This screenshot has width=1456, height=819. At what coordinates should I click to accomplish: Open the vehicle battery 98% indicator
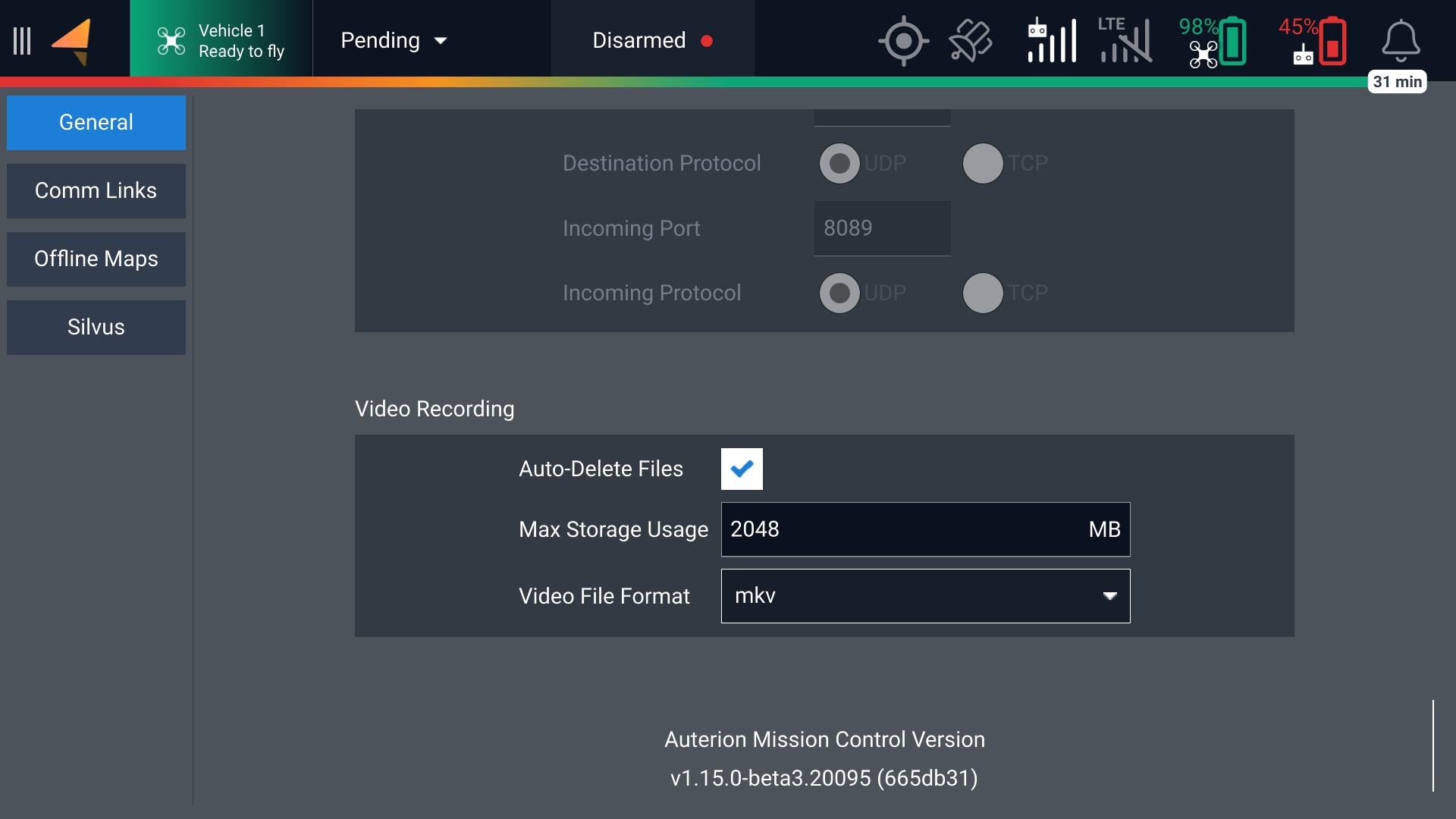click(1213, 41)
